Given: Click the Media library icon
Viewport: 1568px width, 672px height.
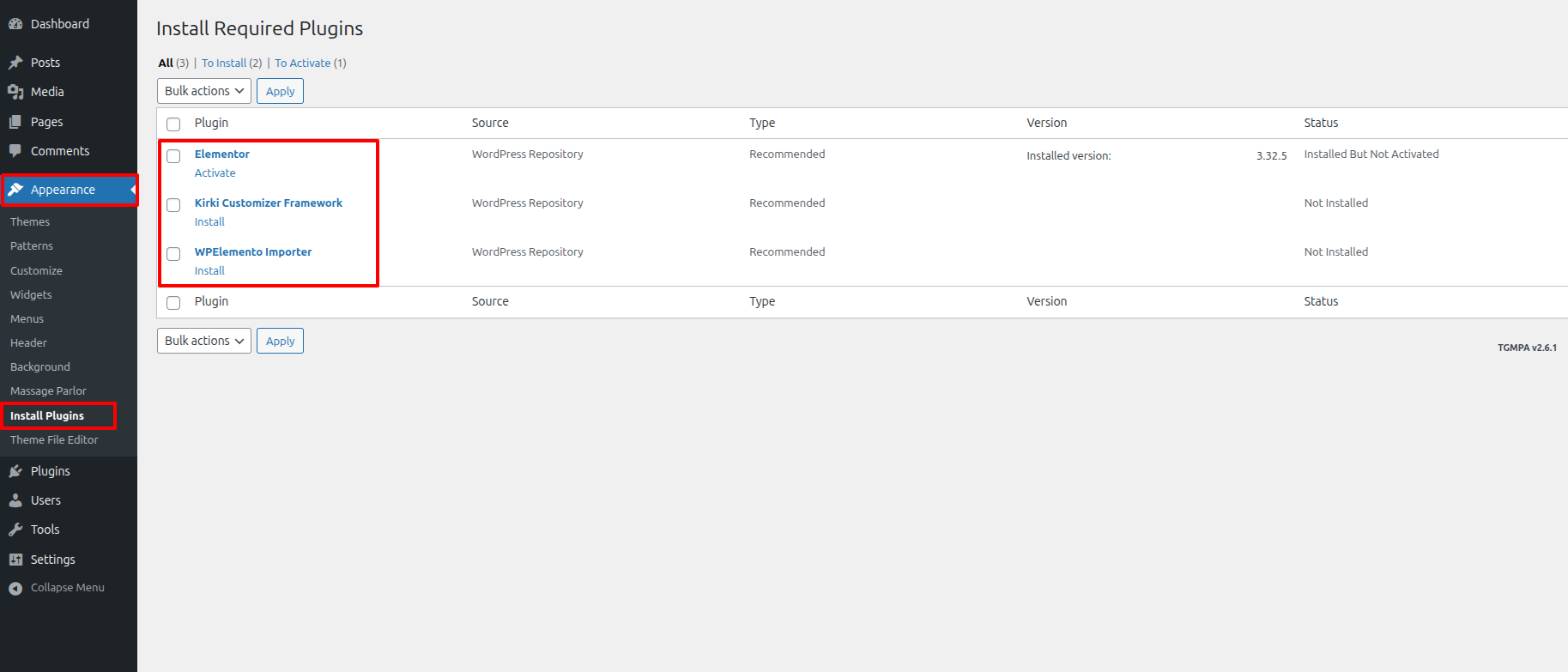Looking at the screenshot, I should [15, 92].
